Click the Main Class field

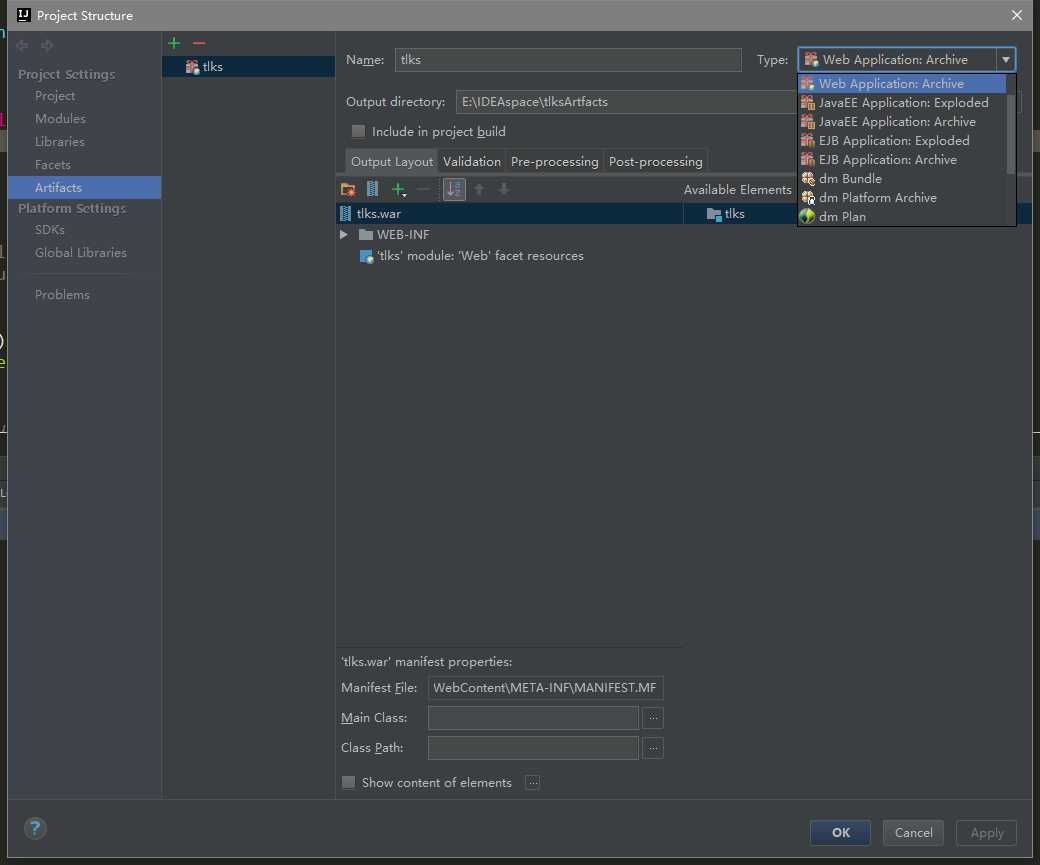point(533,718)
